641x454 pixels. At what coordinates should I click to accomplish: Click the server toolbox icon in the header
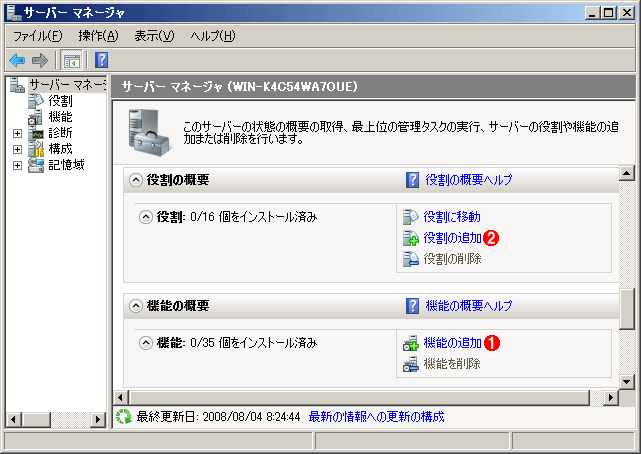pos(149,132)
